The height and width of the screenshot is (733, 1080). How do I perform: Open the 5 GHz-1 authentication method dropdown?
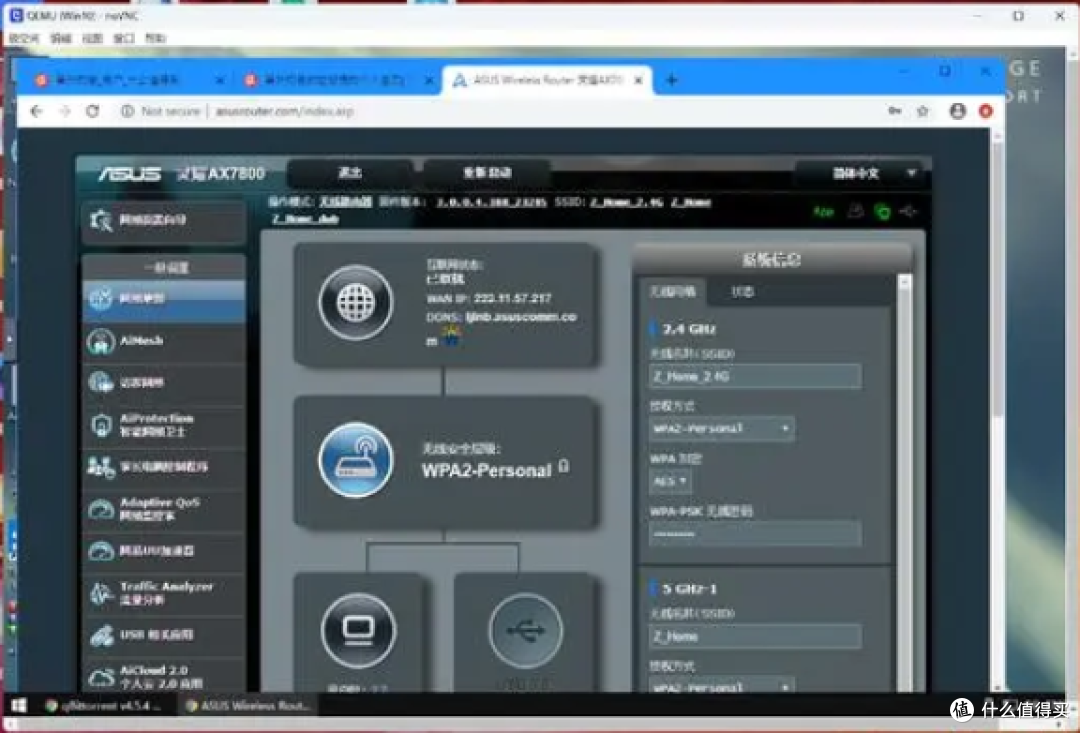721,686
